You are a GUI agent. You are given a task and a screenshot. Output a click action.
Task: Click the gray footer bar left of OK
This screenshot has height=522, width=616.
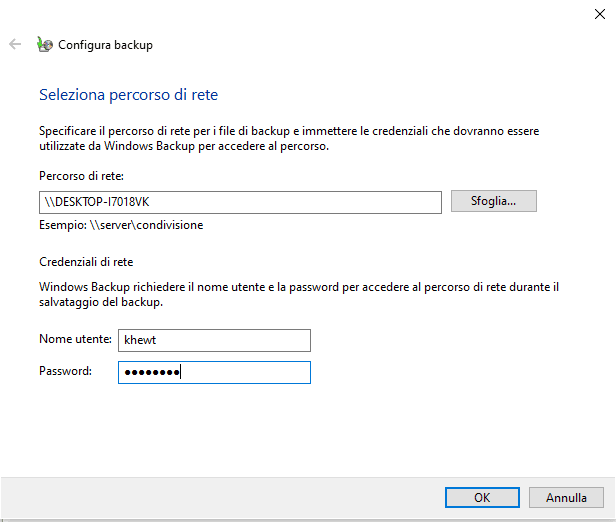click(x=220, y=497)
